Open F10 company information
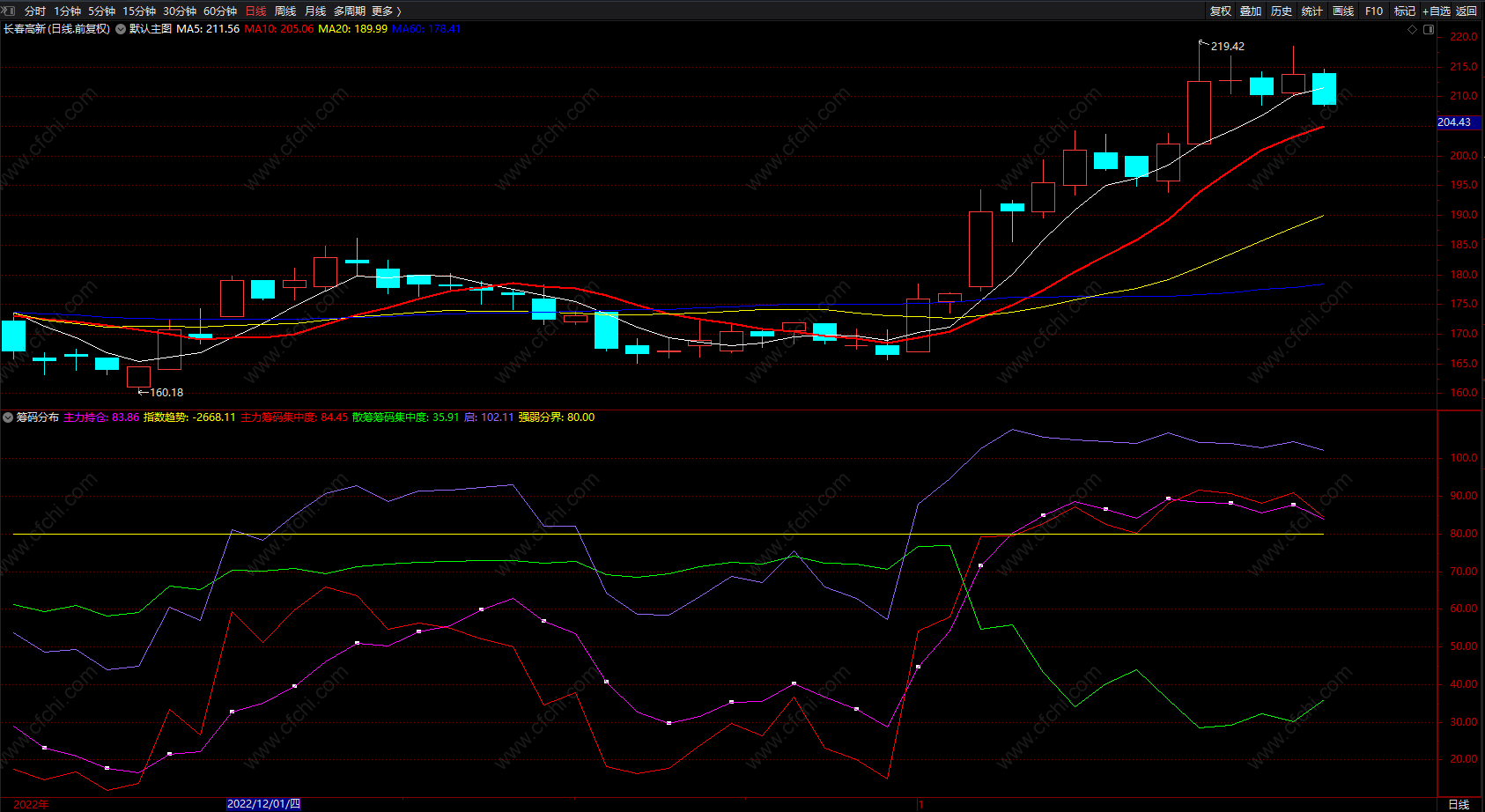Image resolution: width=1485 pixels, height=812 pixels. (1374, 11)
